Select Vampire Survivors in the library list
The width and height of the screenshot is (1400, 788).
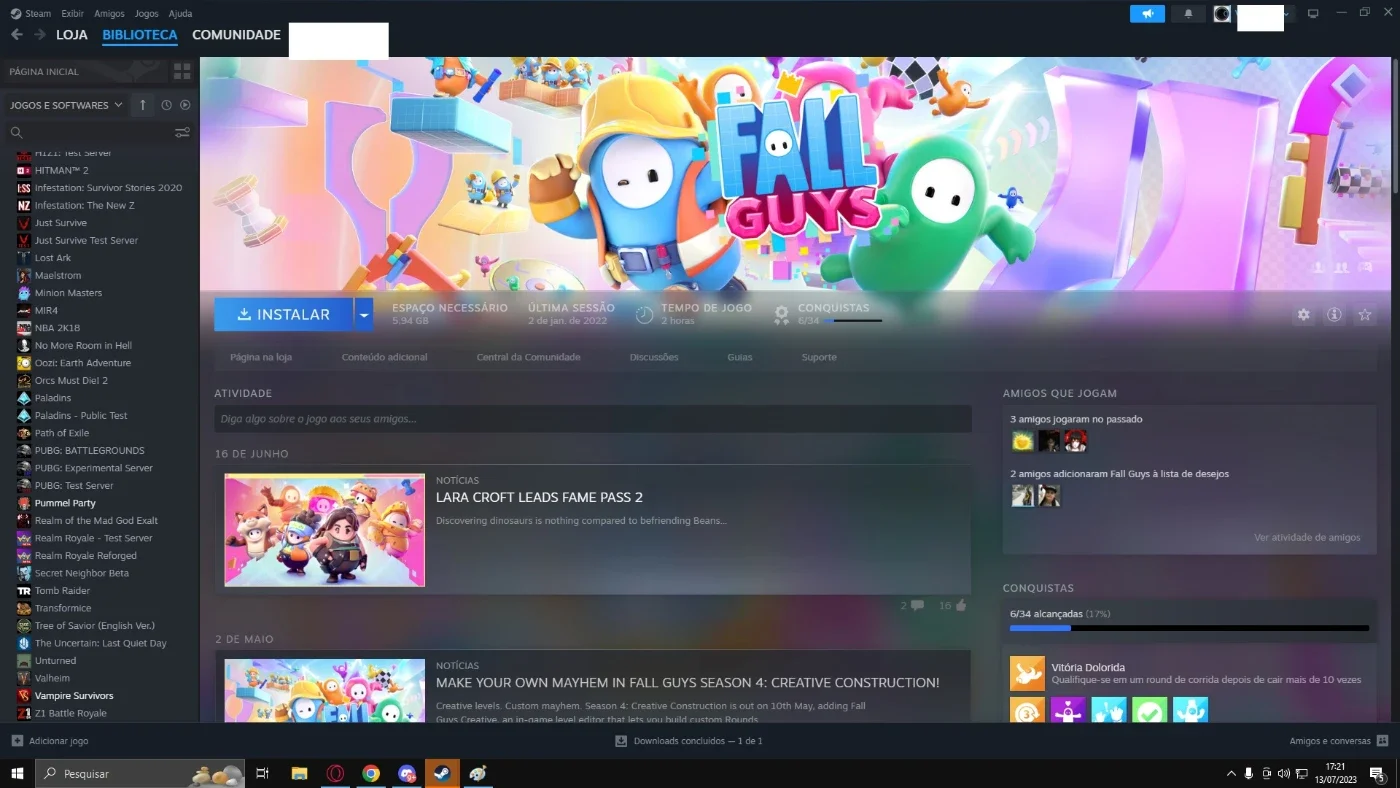coord(74,696)
